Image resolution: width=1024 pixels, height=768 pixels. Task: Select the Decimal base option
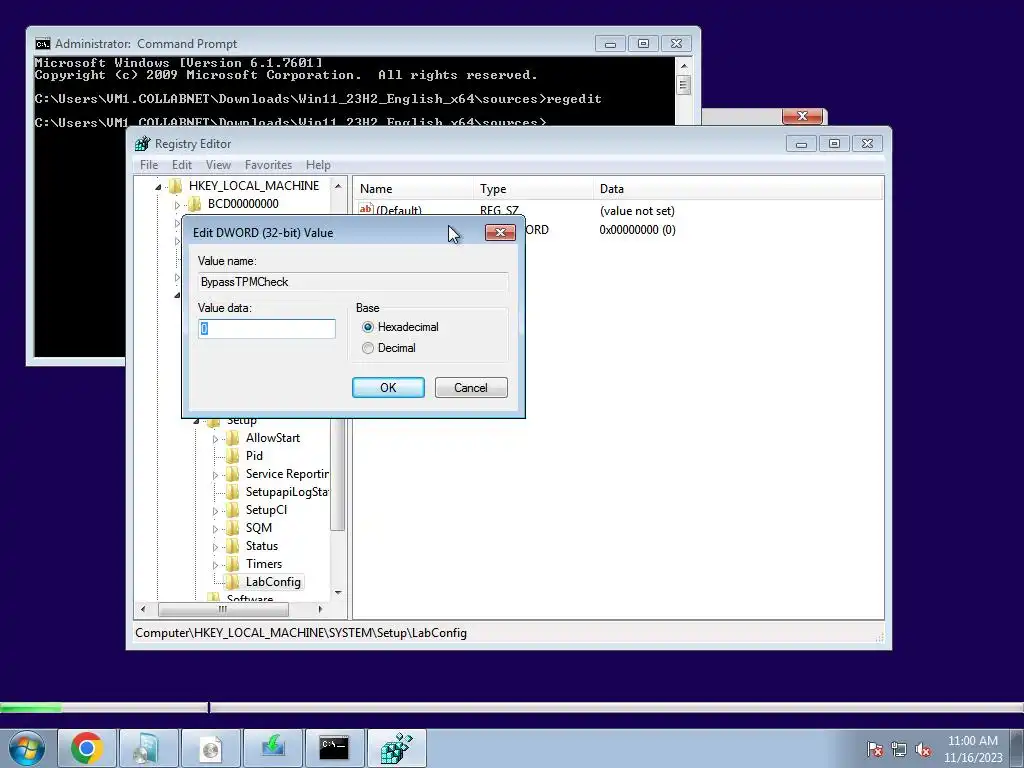point(368,348)
